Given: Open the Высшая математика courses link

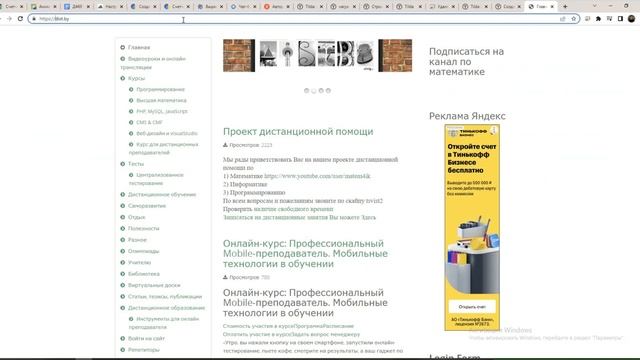Looking at the screenshot, I should (x=161, y=100).
